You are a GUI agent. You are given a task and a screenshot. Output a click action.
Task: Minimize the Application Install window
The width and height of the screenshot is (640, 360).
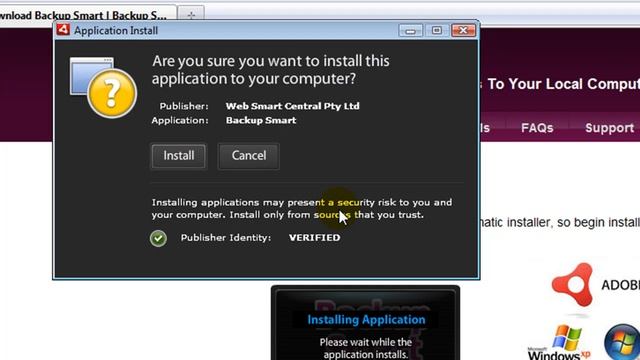click(411, 31)
